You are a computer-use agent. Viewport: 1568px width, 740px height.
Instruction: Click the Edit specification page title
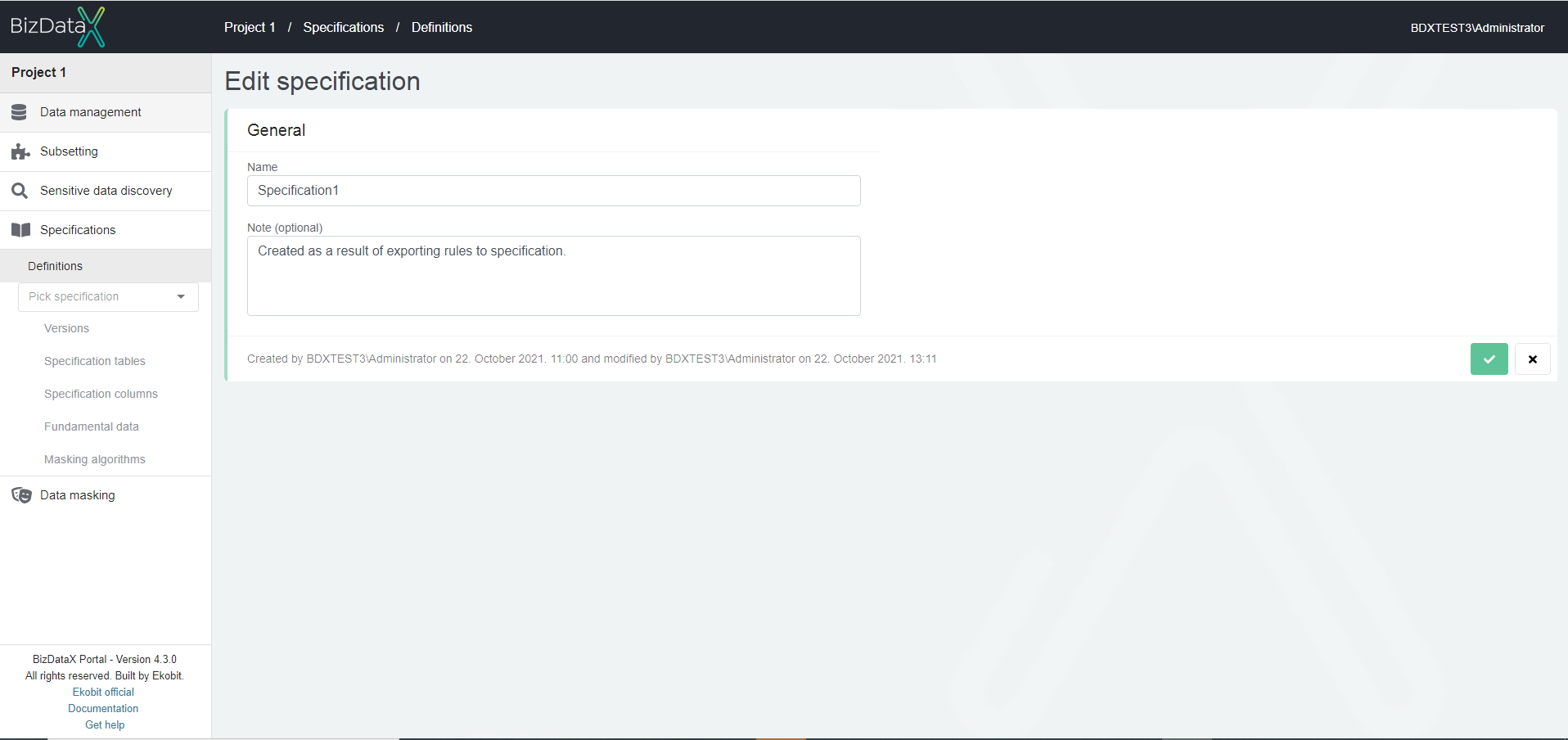click(x=322, y=81)
